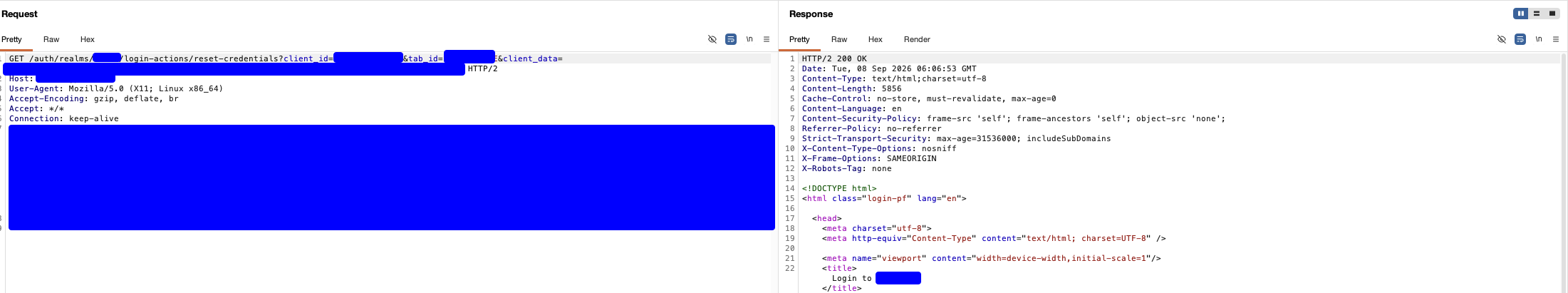Viewport: 1568px width, 293px height.
Task: Click Cache-Control no-store header line
Action: (929, 98)
